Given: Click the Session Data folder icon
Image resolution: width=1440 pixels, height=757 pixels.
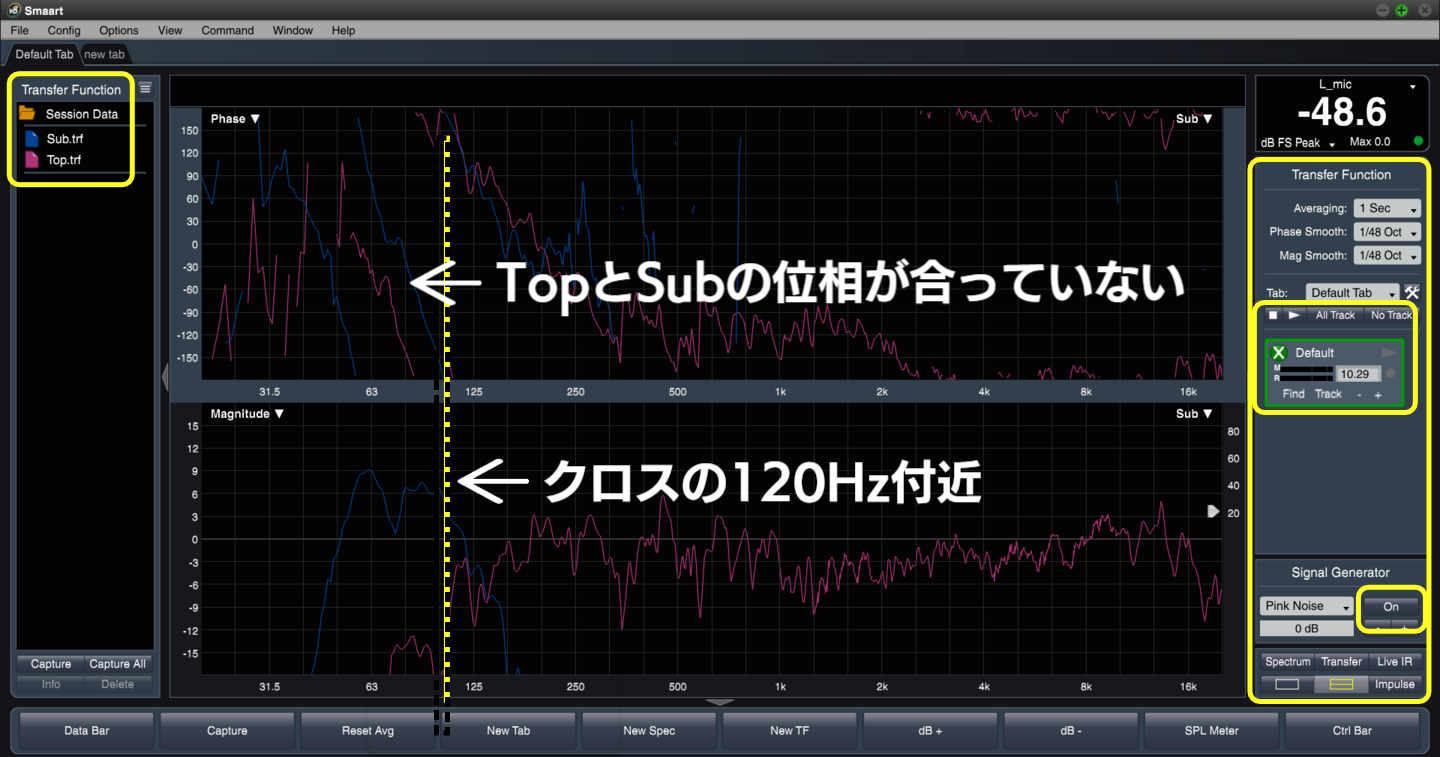Looking at the screenshot, I should [x=27, y=114].
